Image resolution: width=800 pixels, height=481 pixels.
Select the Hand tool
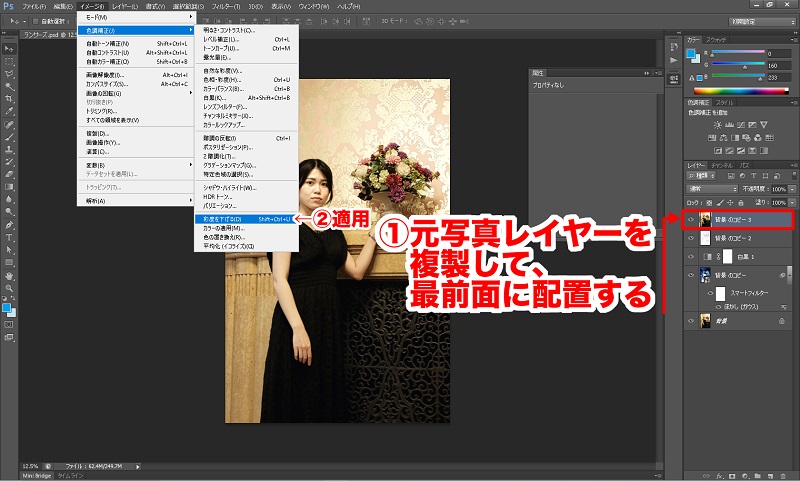click(x=9, y=276)
